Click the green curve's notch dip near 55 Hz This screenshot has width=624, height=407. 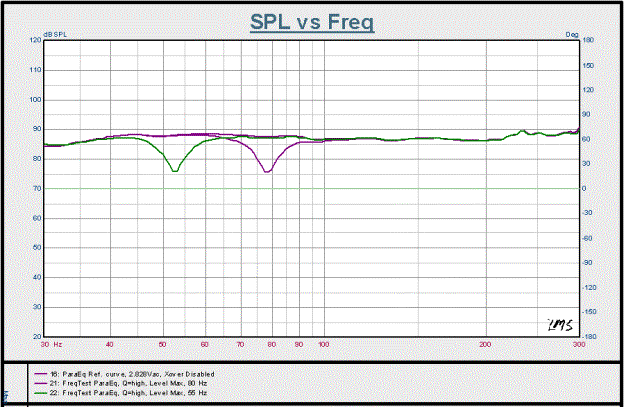coord(175,171)
